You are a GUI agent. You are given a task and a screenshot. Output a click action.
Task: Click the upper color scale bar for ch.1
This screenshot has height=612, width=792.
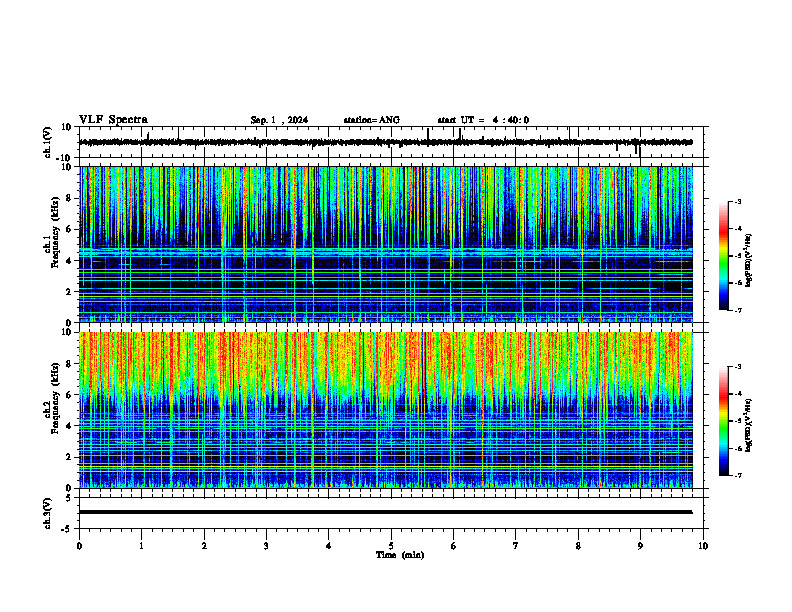[x=723, y=256]
